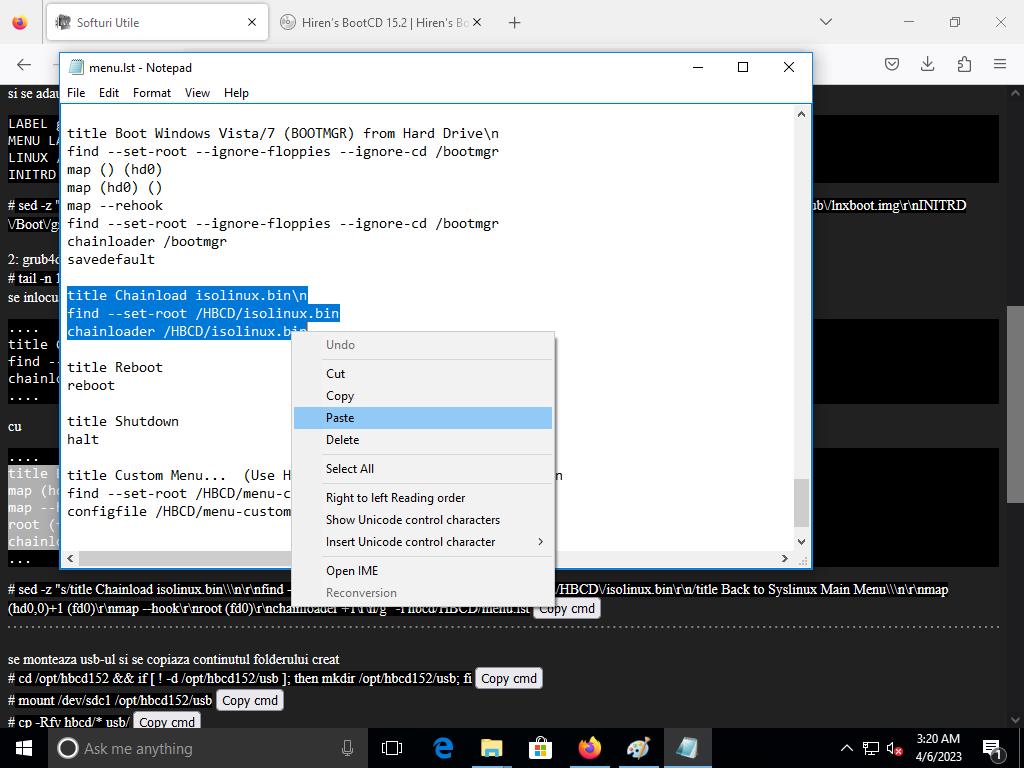Screen dimensions: 1024x768
Task: Toggle Show Unicode control characters
Action: pos(412,520)
